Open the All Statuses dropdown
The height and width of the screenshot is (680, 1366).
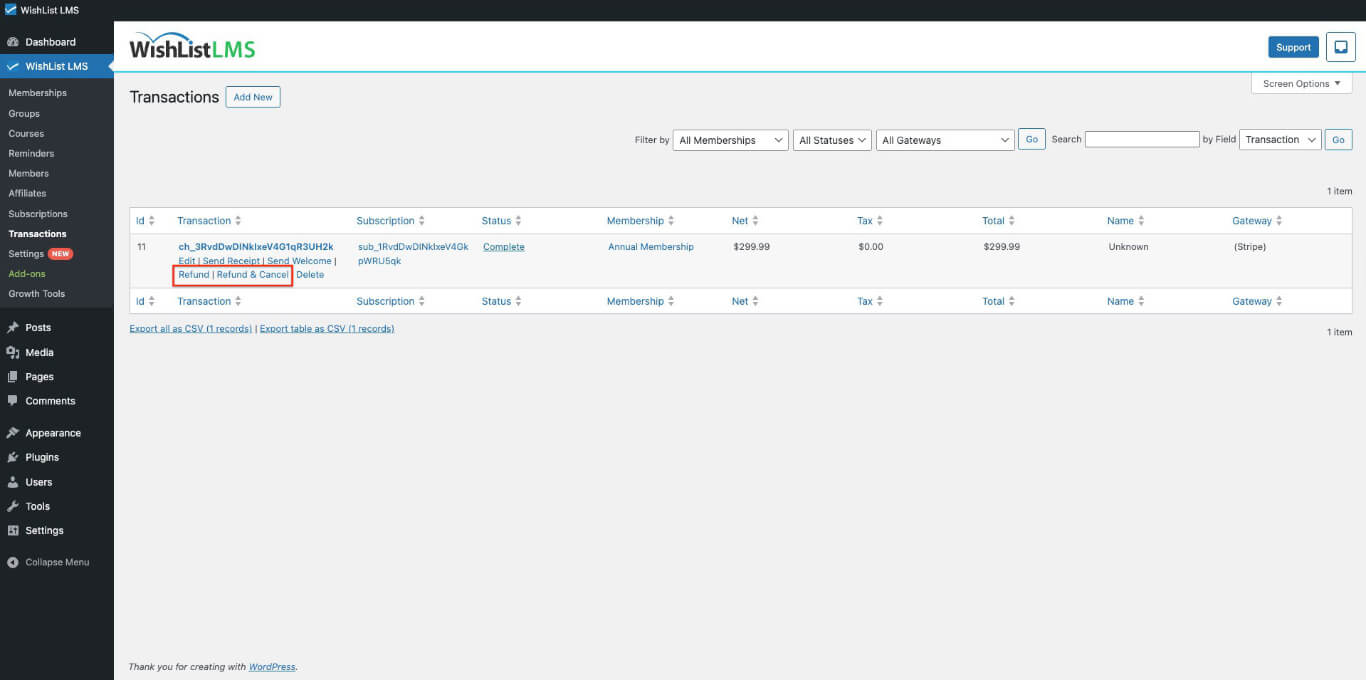[x=832, y=140]
